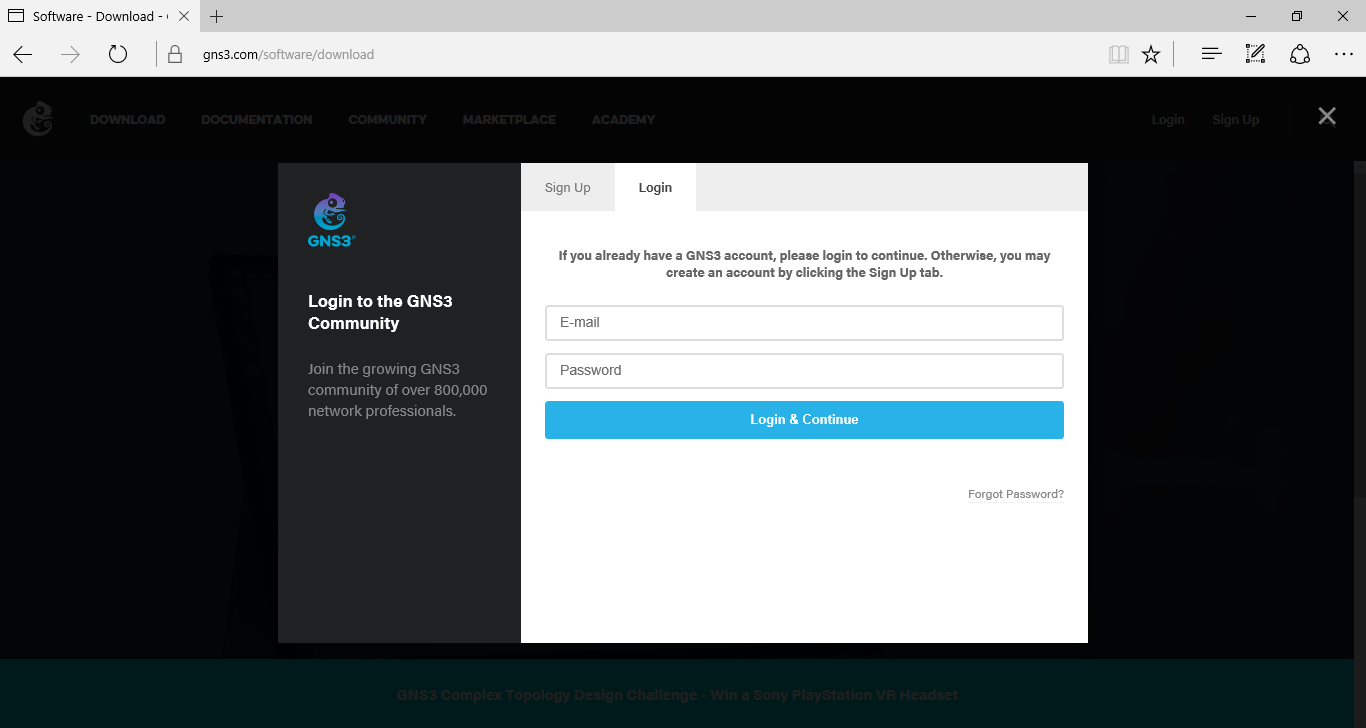Dismiss the login dialog with the X
This screenshot has width=1366, height=728.
(1327, 115)
